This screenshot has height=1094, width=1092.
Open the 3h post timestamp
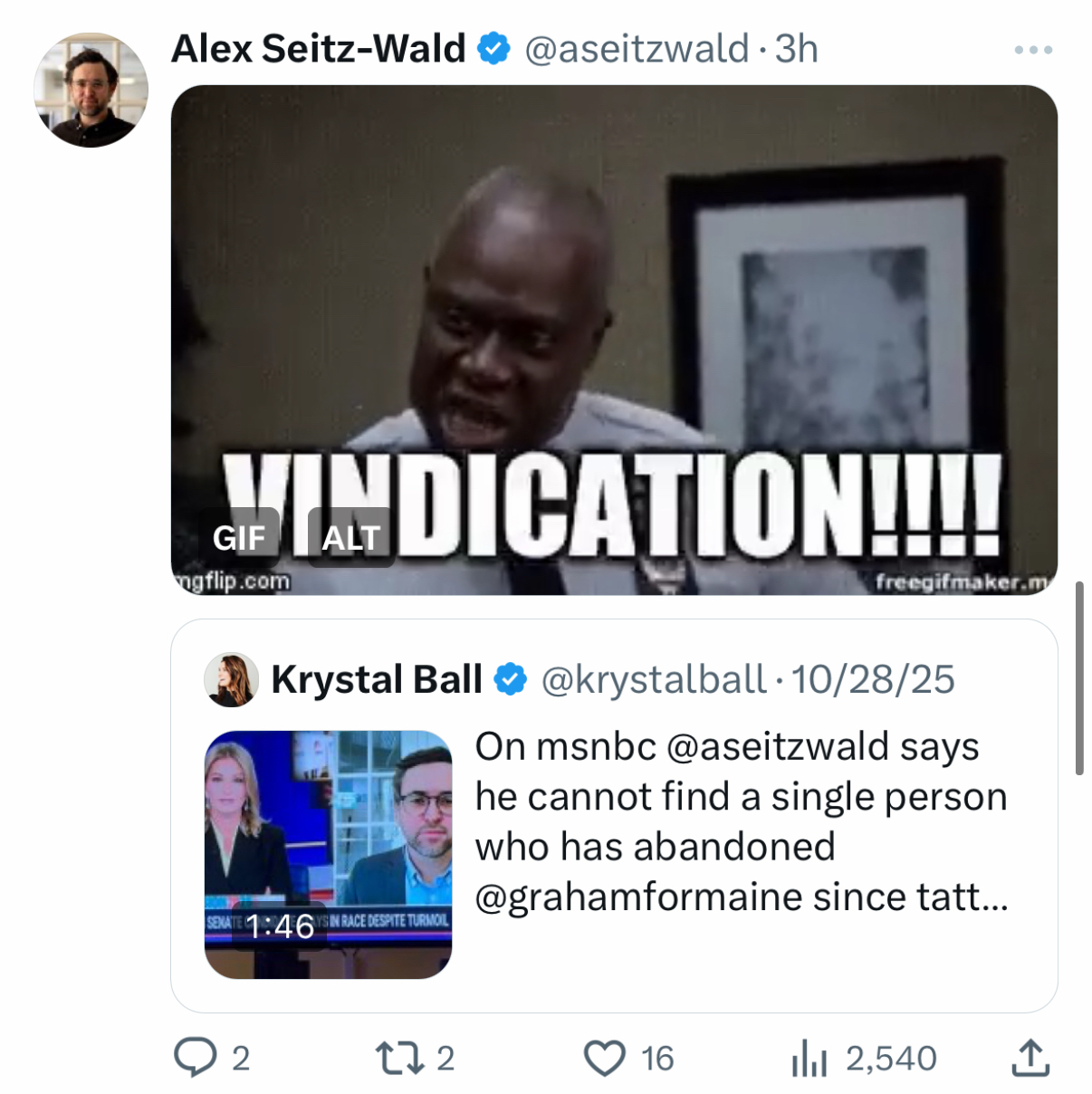click(797, 49)
